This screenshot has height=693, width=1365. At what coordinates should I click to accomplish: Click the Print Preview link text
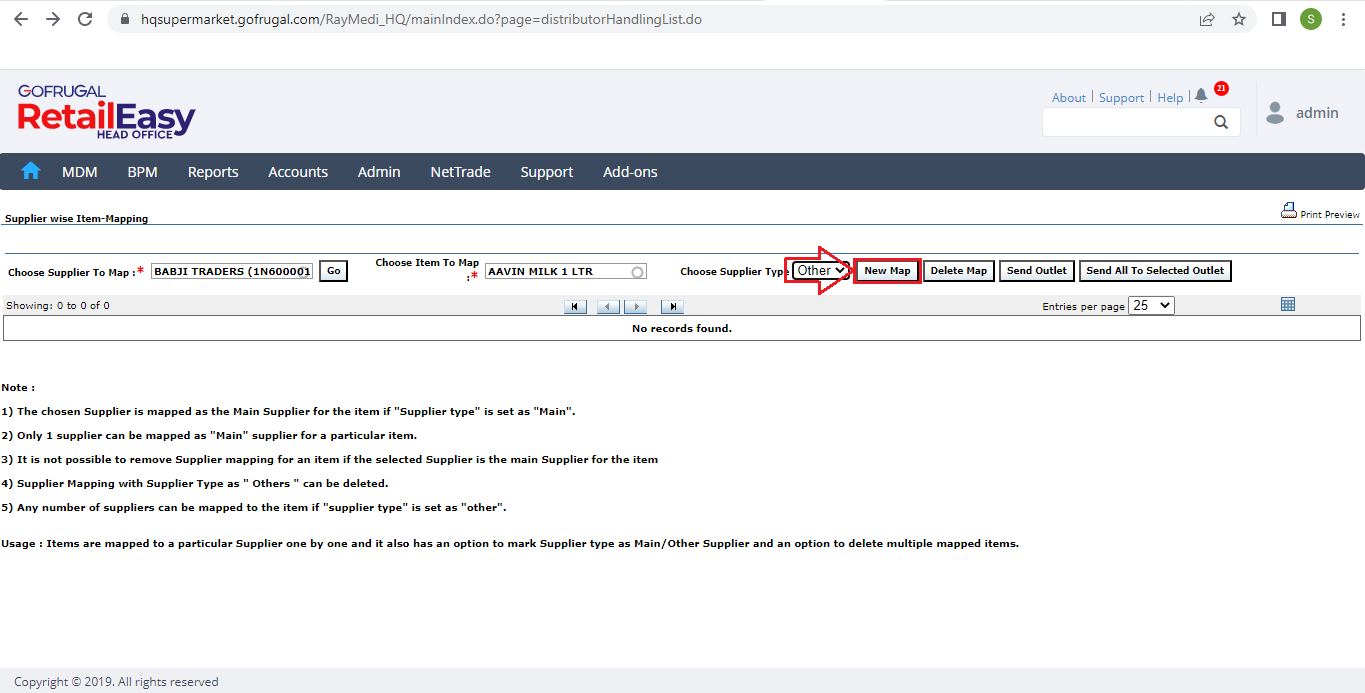coord(1330,215)
